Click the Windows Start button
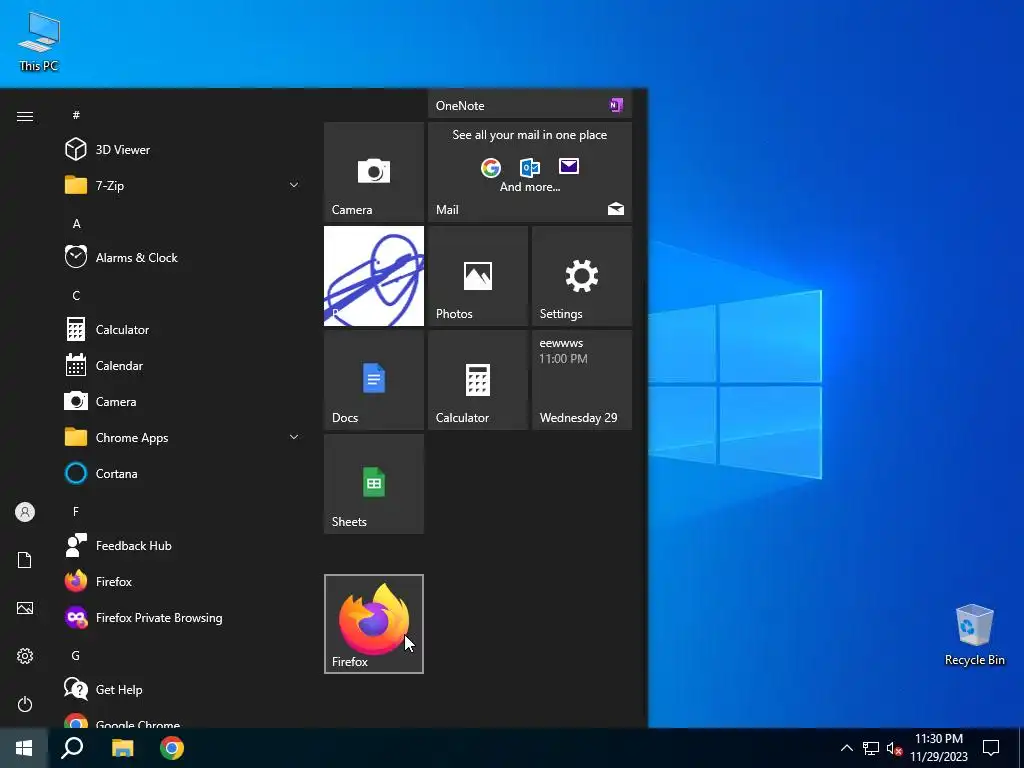The image size is (1024, 768). 24,748
